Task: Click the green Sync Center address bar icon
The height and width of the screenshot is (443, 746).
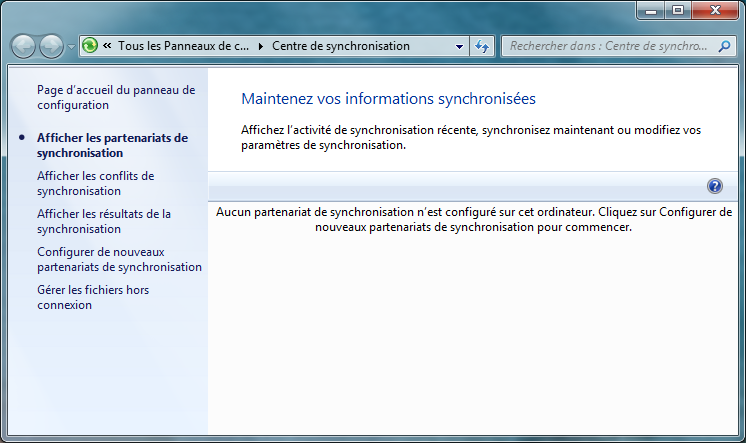Action: [90, 46]
